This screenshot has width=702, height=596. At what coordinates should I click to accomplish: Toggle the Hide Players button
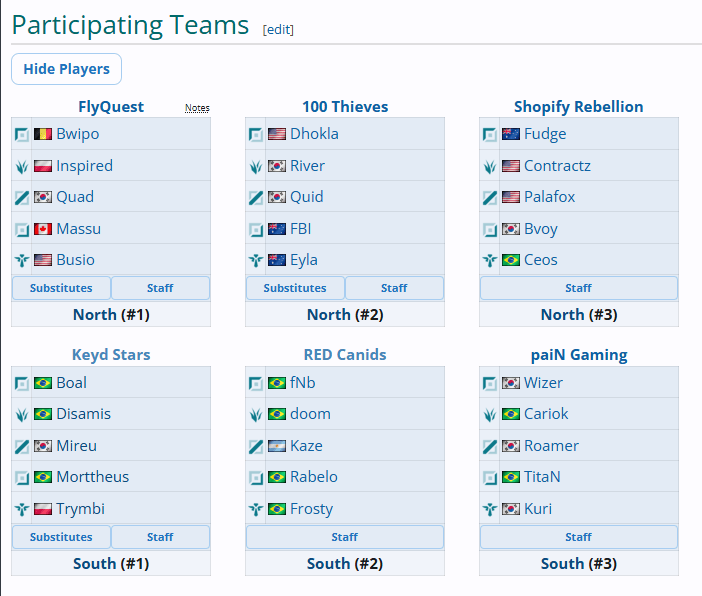66,69
